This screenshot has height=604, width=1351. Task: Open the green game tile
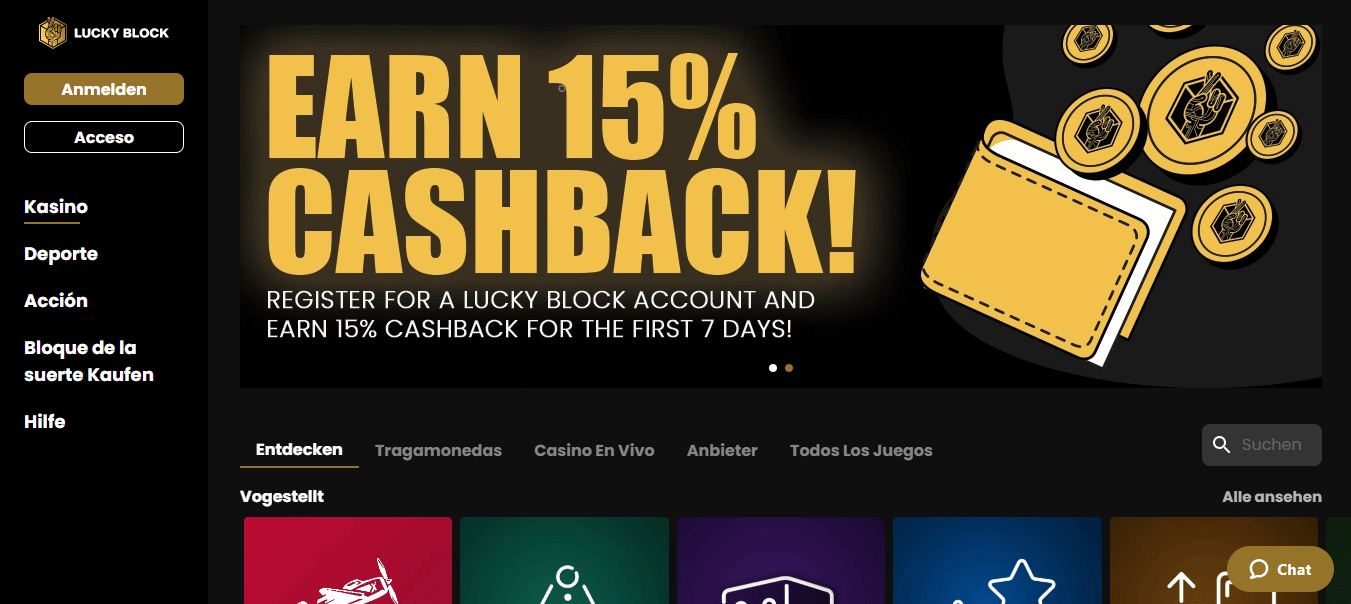564,560
